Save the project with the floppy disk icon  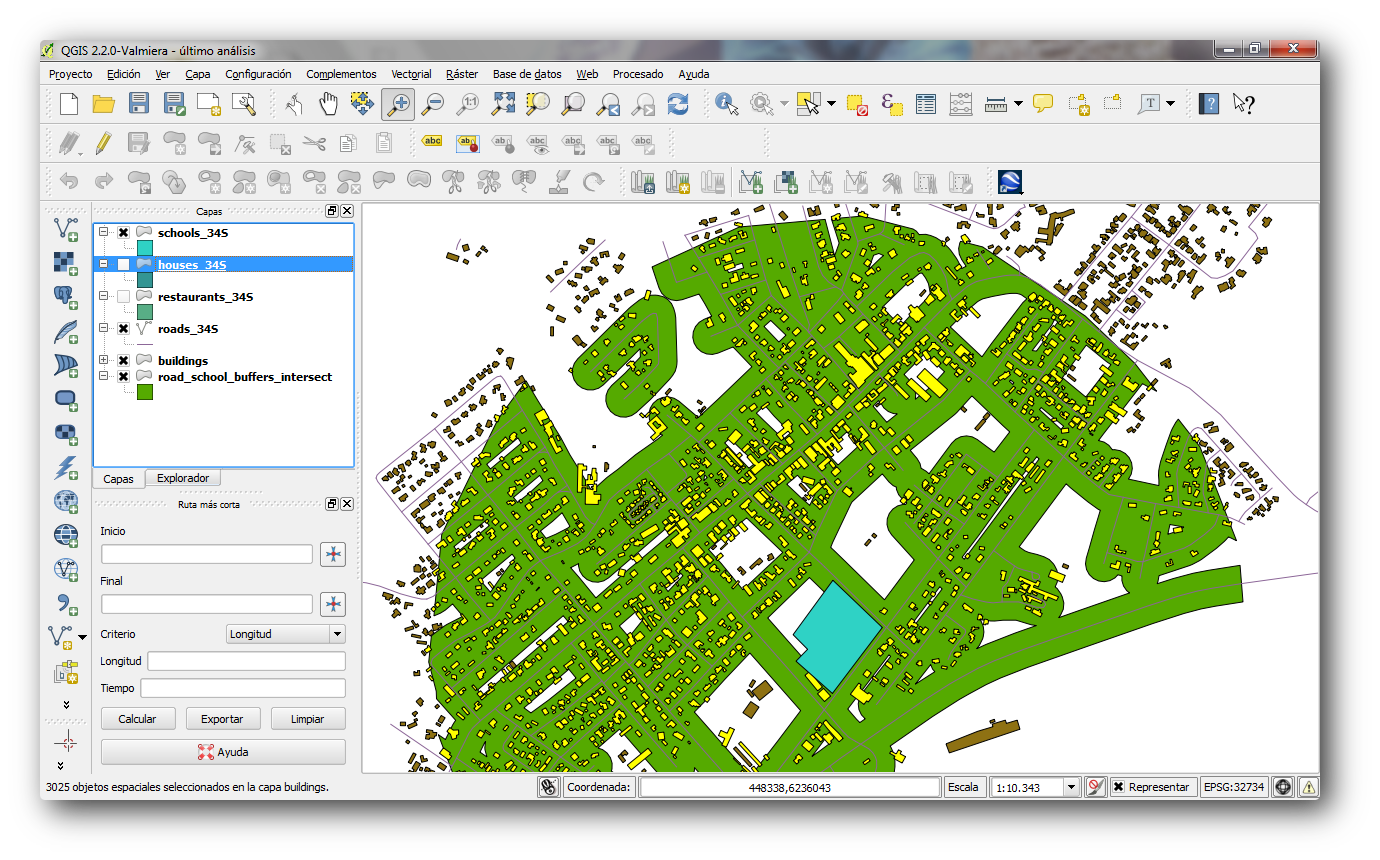[138, 103]
